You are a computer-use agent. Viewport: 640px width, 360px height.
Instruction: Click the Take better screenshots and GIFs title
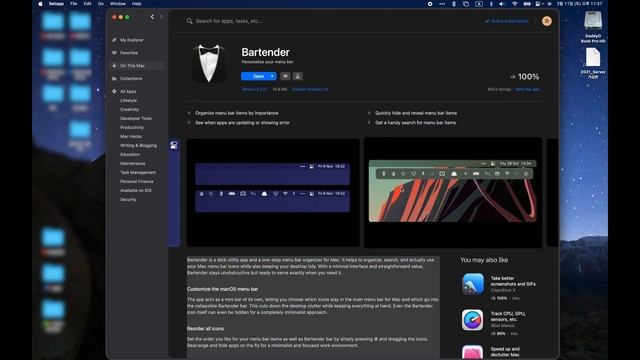click(513, 281)
